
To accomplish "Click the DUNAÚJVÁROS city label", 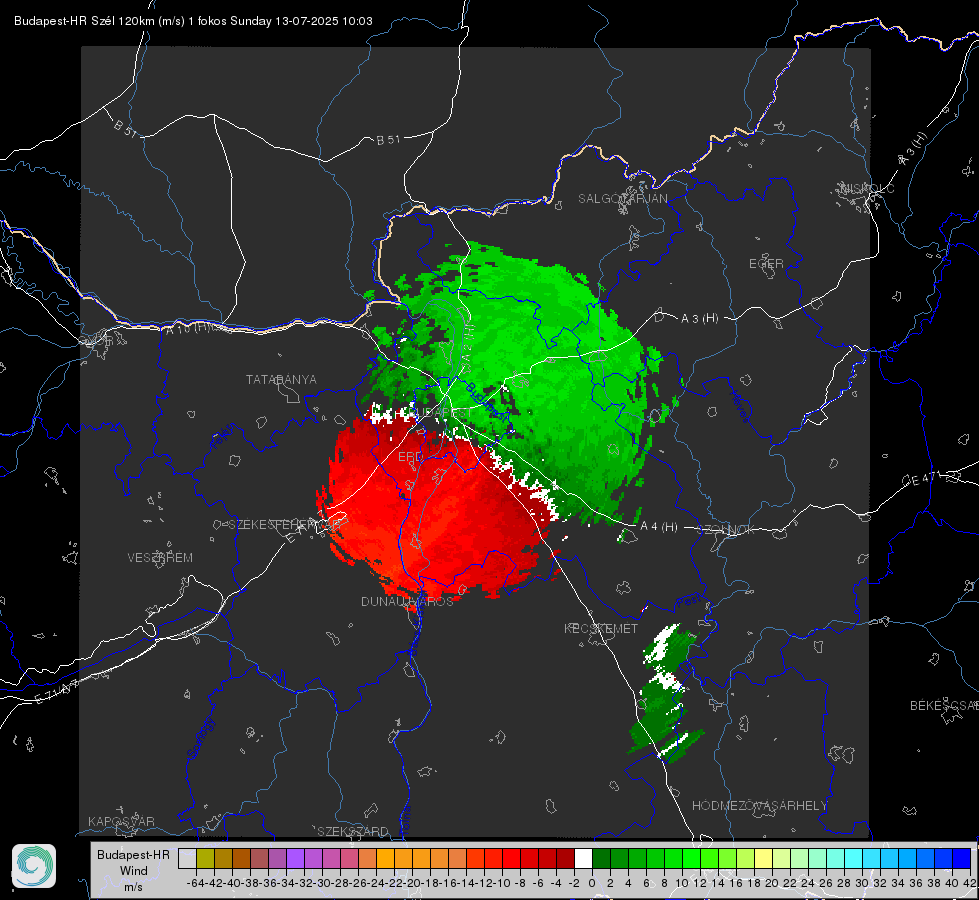I will [407, 601].
